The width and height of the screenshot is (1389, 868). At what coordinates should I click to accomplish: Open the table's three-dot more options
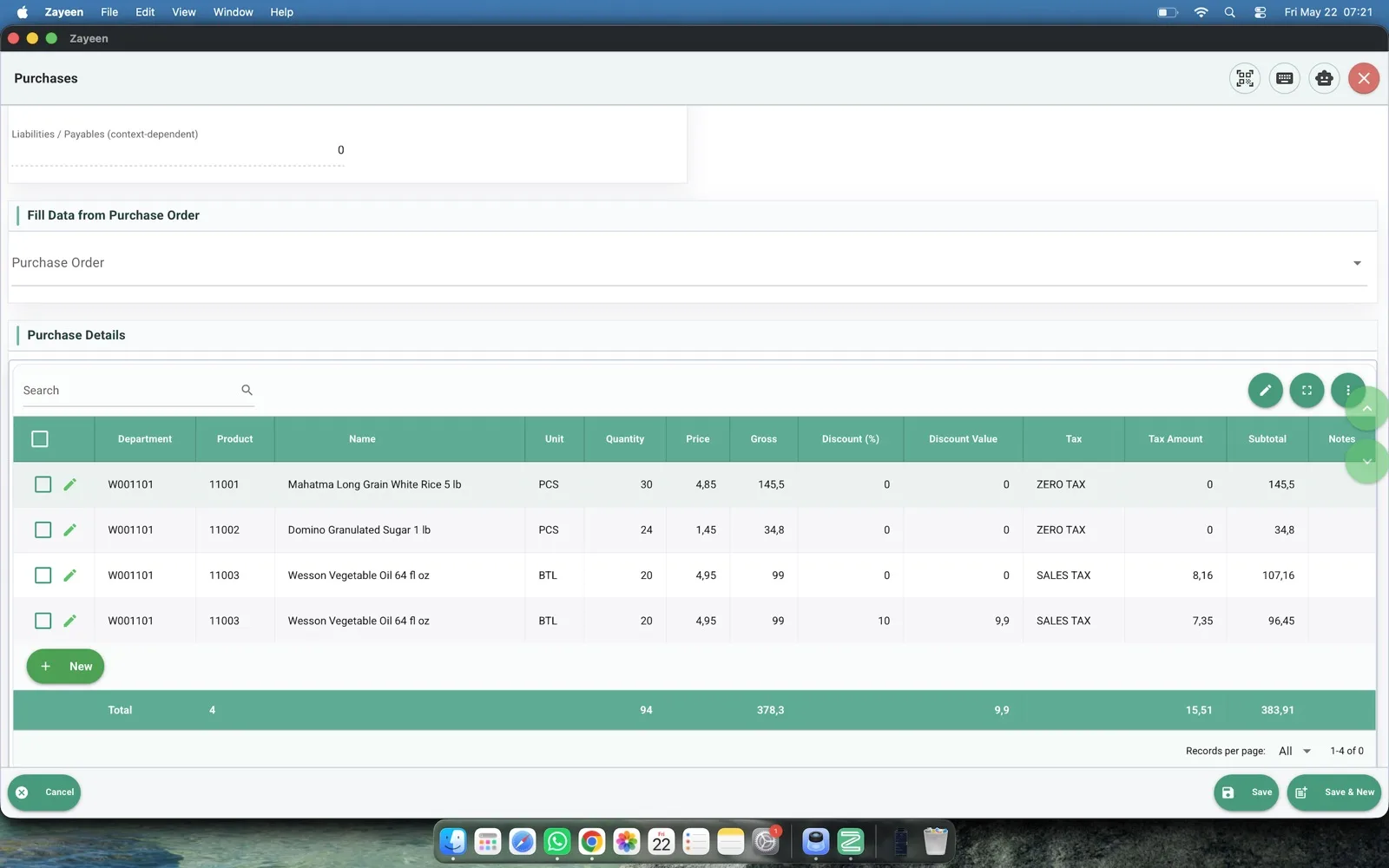[x=1347, y=391]
